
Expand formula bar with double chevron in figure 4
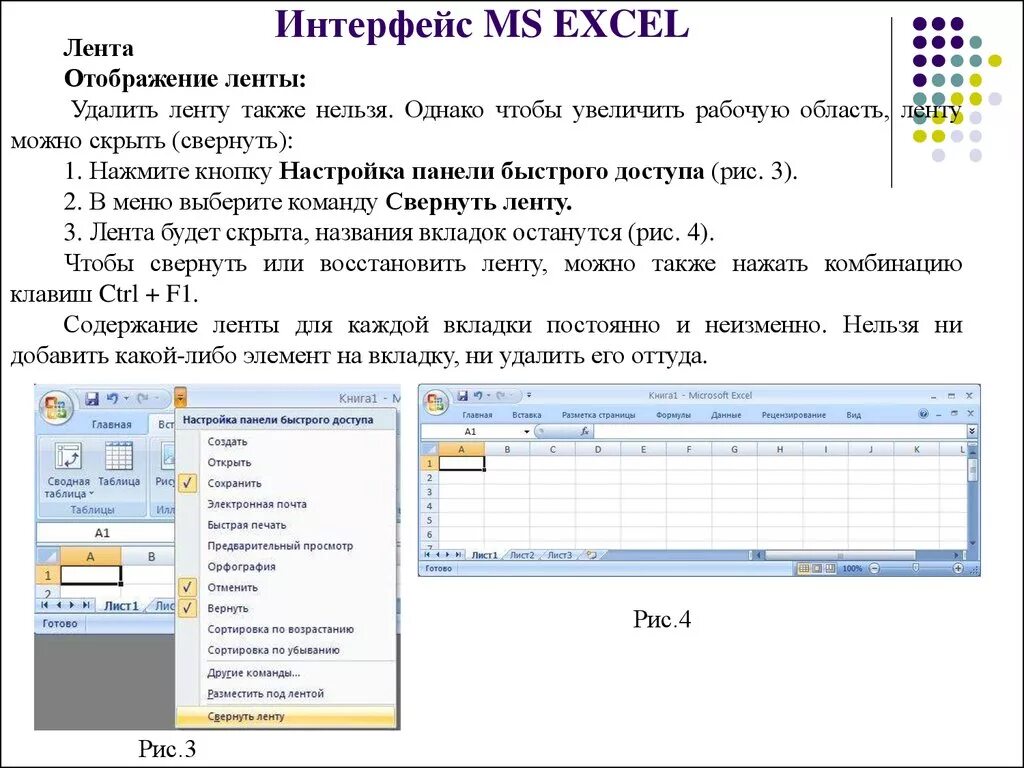pos(972,432)
